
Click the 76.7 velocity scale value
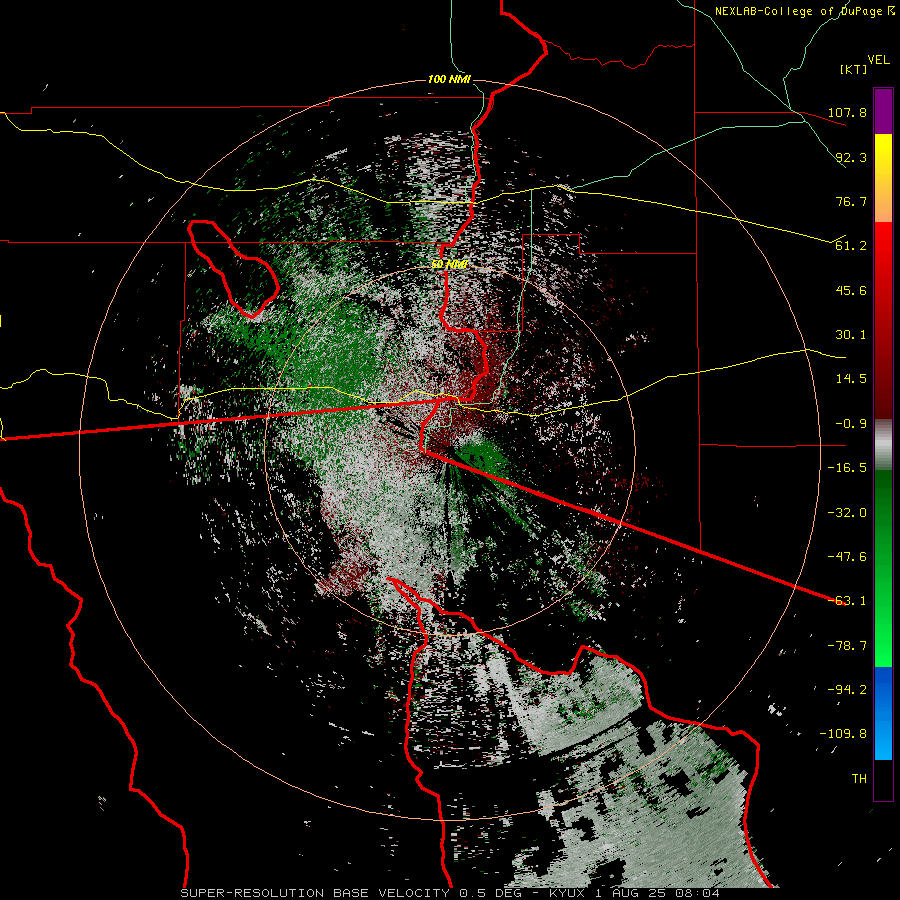tap(851, 201)
